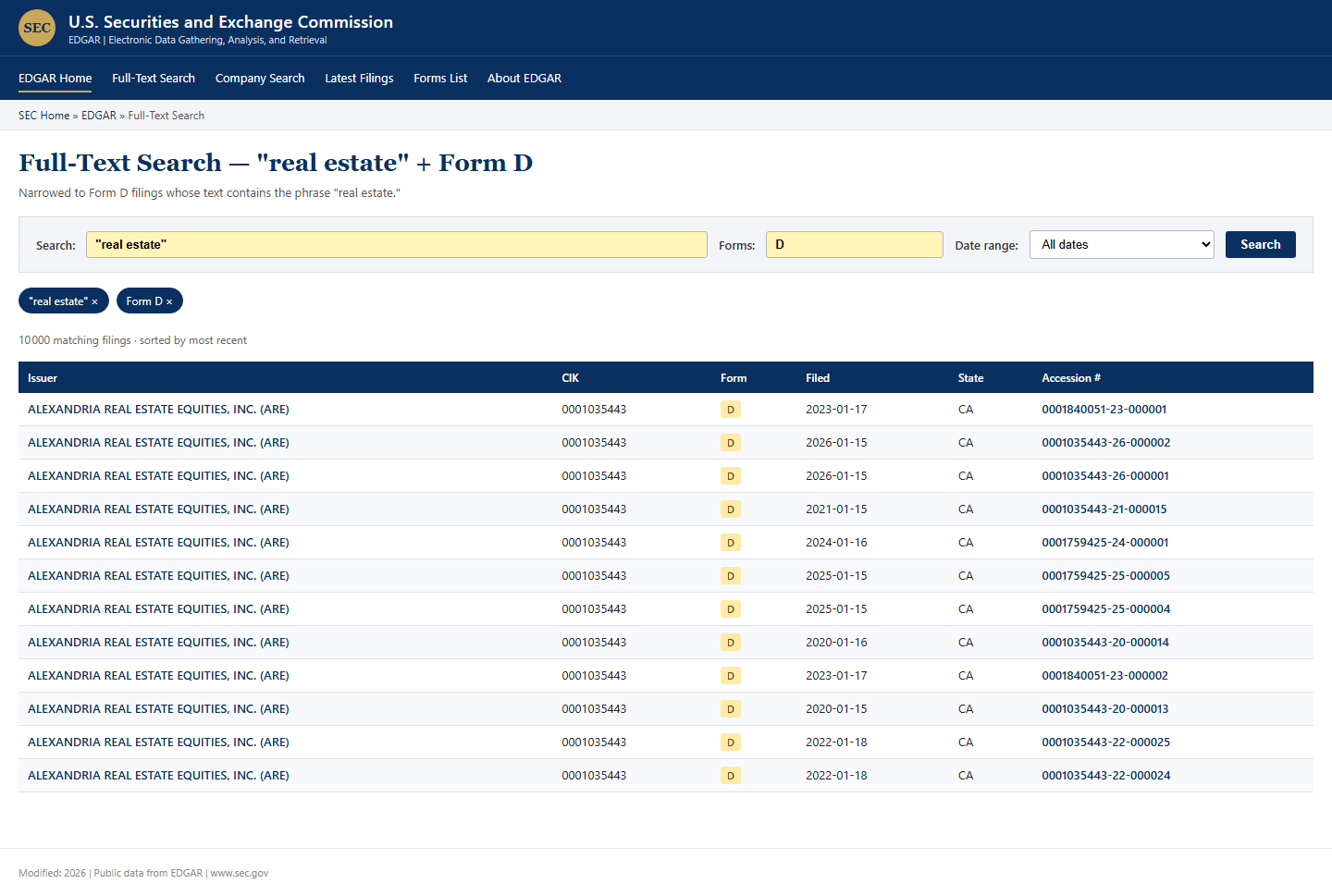Open accession 0001035443-26-000001
The width and height of the screenshot is (1332, 896).
pyautogui.click(x=1104, y=476)
